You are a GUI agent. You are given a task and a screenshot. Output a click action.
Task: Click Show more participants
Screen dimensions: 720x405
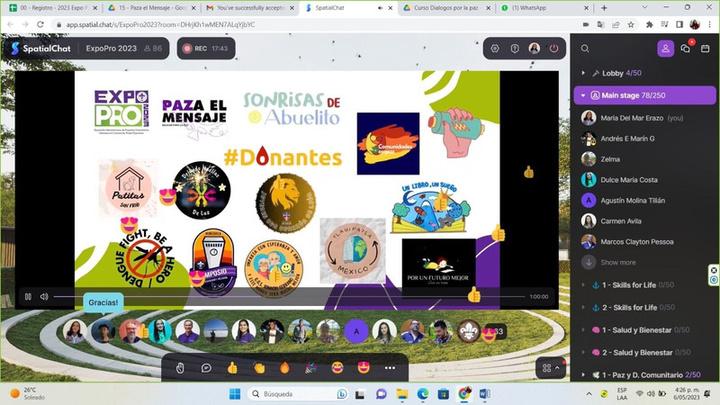pyautogui.click(x=618, y=263)
